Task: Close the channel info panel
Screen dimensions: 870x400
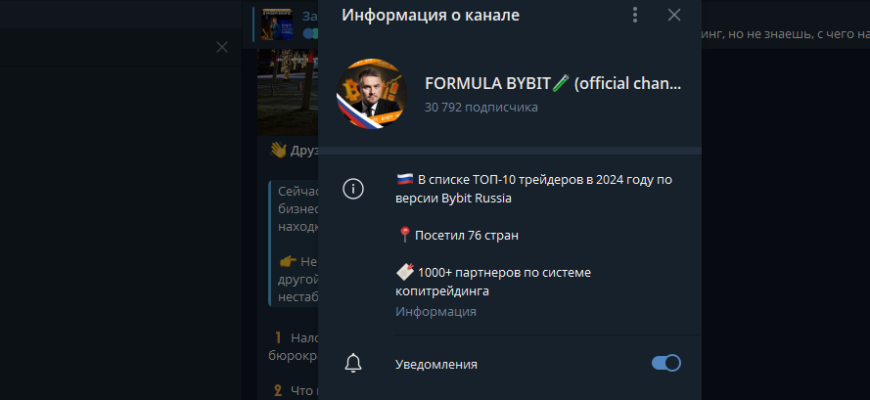Action: coord(674,15)
